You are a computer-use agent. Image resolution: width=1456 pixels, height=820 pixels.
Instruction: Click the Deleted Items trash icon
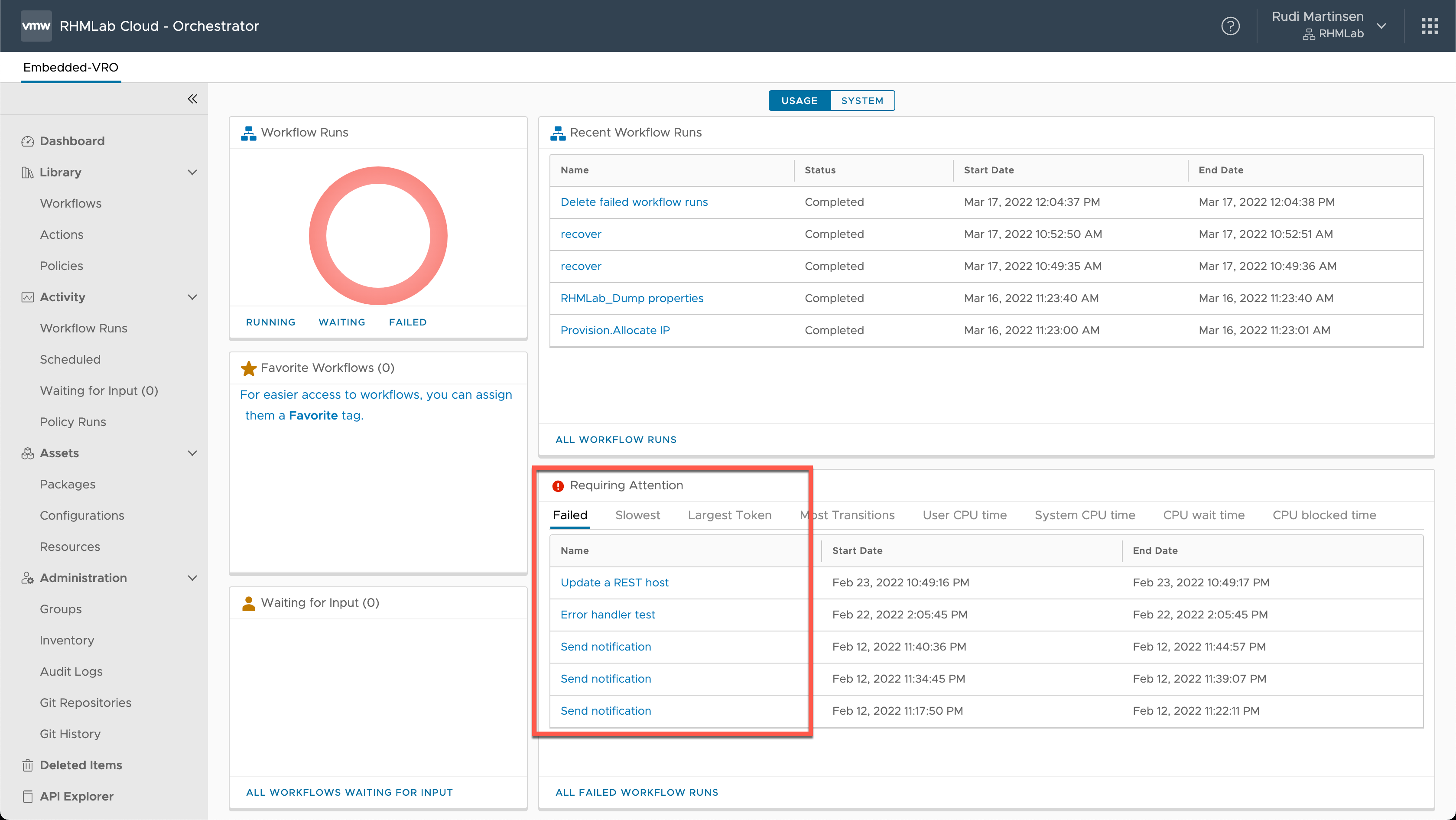pos(27,765)
